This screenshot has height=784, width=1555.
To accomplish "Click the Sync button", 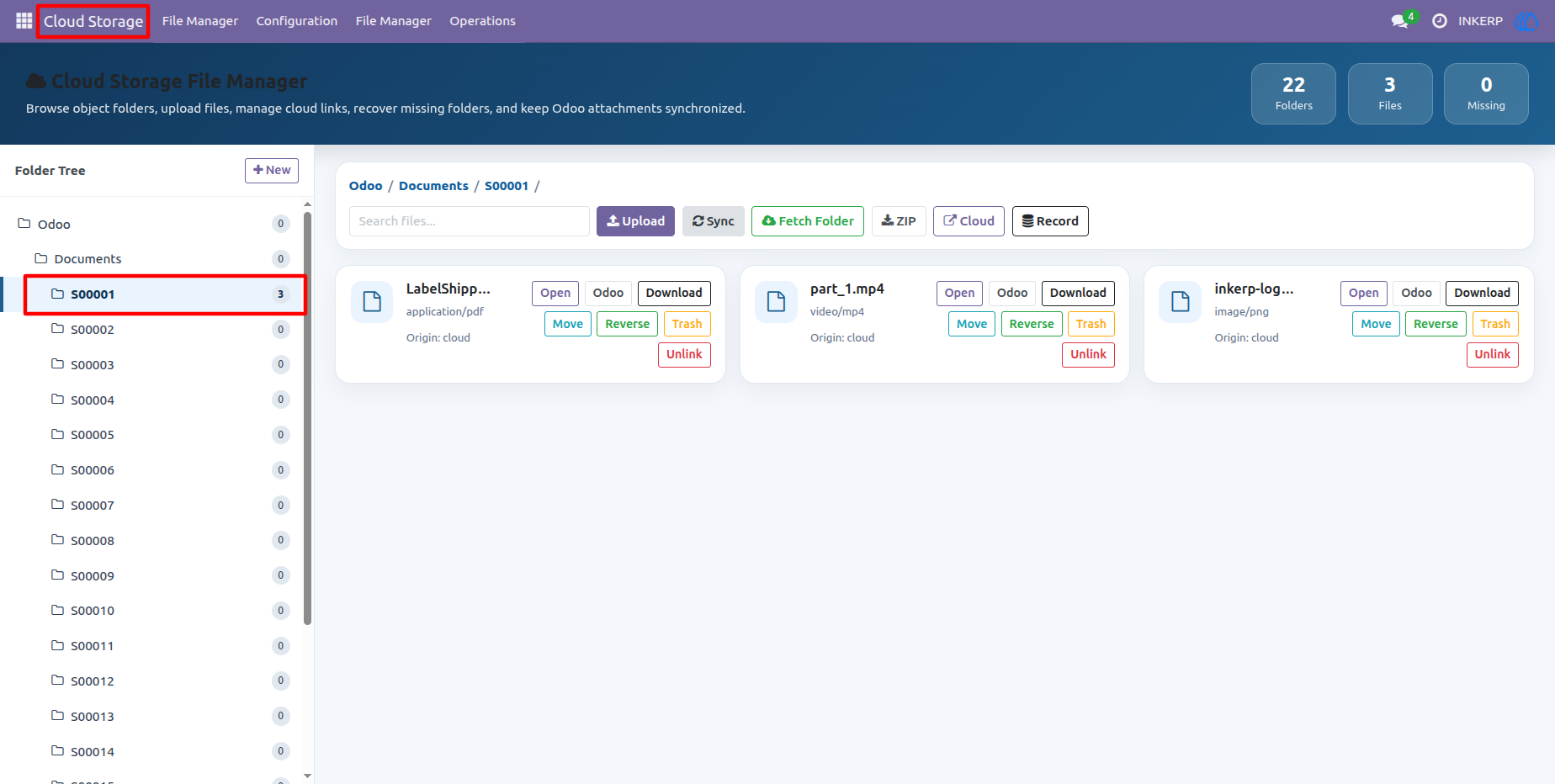I will pos(714,221).
